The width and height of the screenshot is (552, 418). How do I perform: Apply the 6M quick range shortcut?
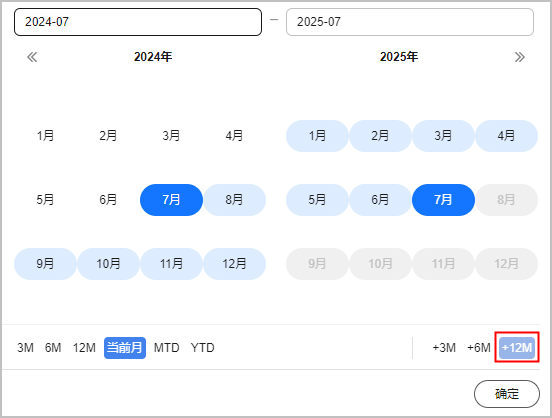point(53,348)
